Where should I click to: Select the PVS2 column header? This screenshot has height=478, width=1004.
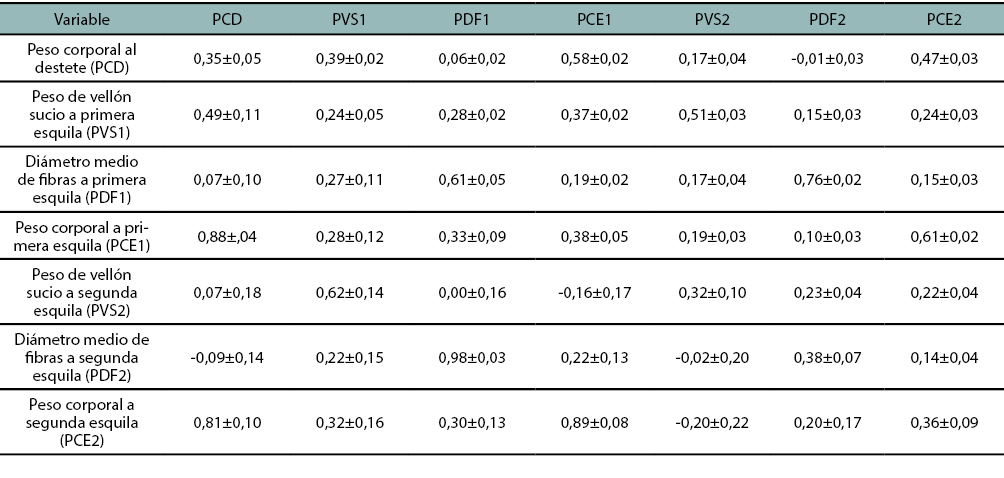pos(716,18)
